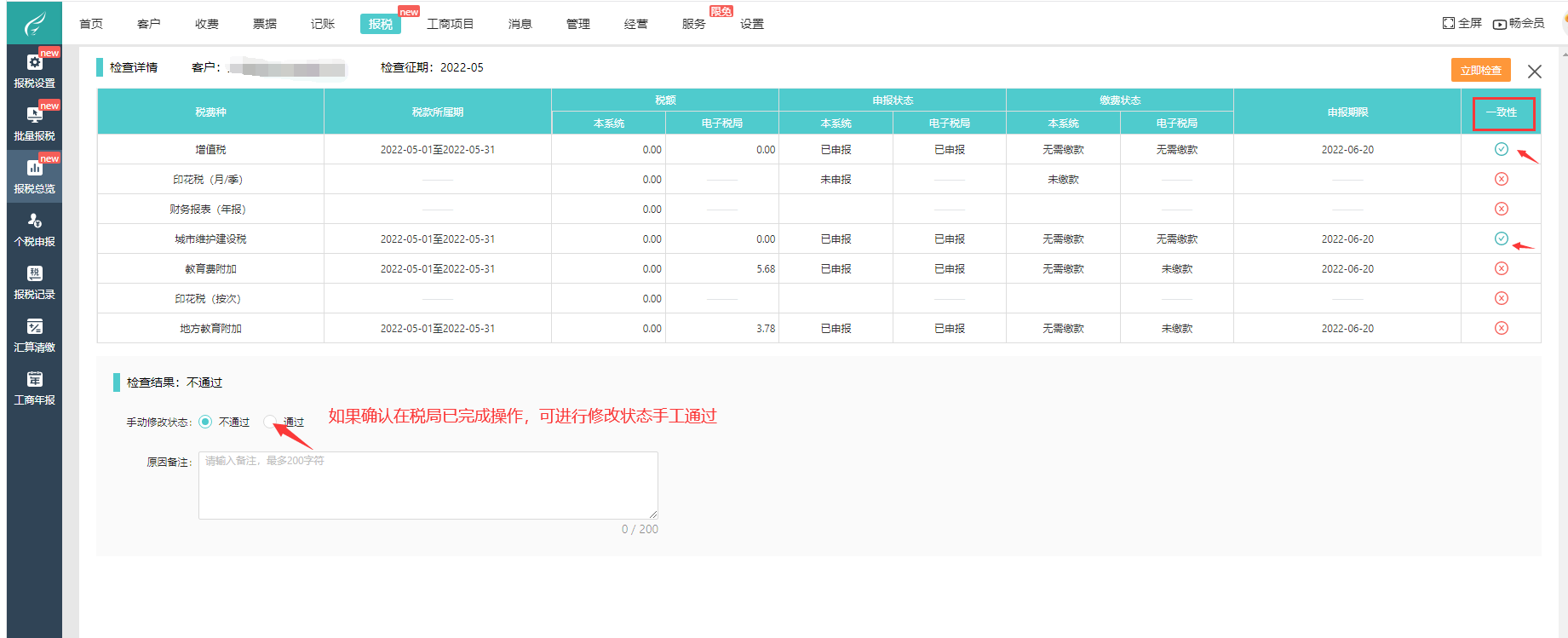Open the 工商项目 top menu
Screen dimensions: 1568x638
450,24
